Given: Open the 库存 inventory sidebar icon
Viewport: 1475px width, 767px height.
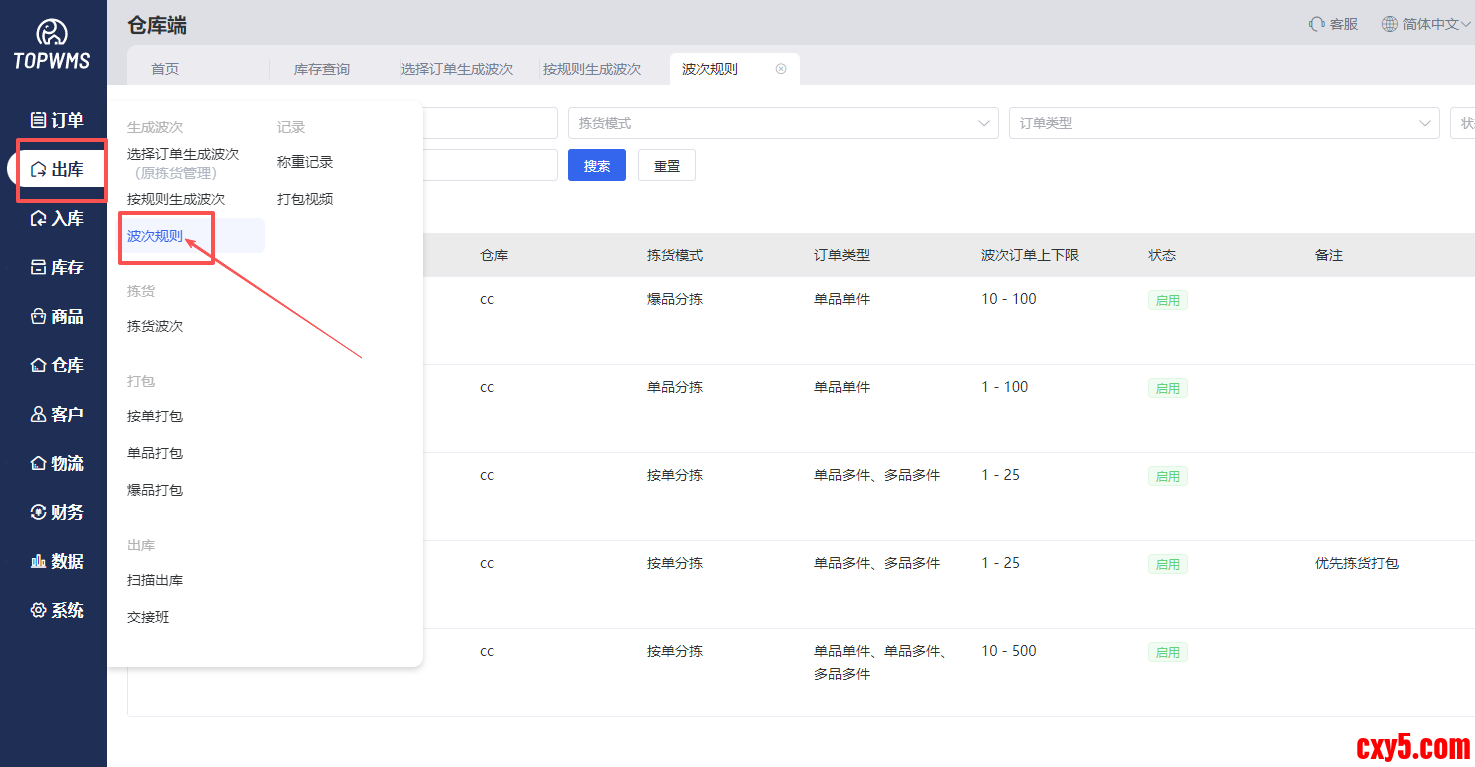Looking at the screenshot, I should click(39, 267).
